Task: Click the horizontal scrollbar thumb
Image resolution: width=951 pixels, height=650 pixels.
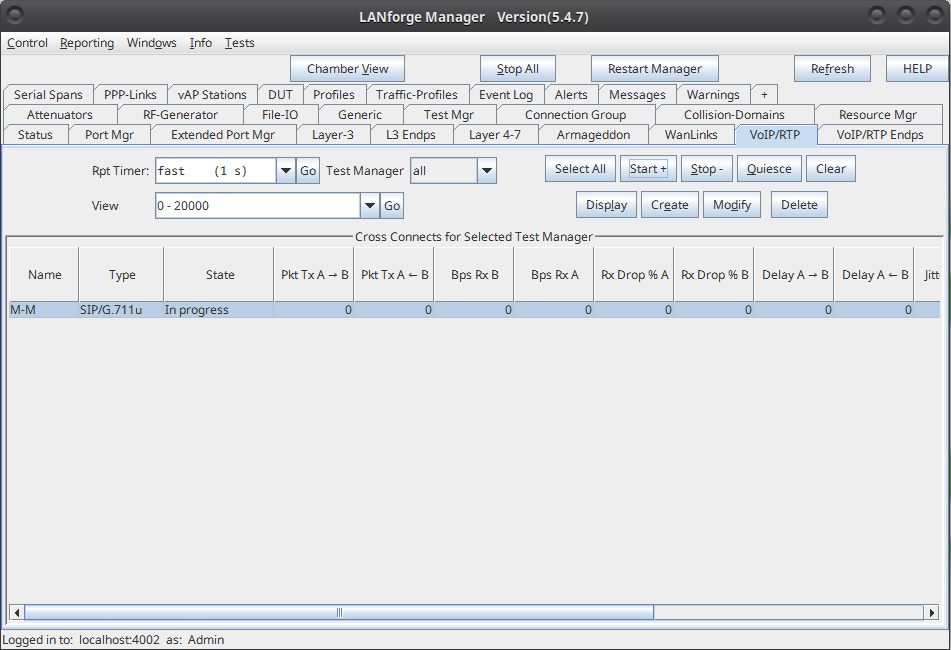Action: 339,612
